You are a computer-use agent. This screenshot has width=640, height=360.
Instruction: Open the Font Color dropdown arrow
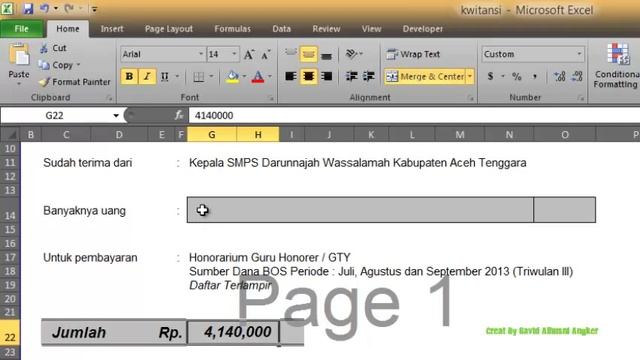pyautogui.click(x=270, y=76)
